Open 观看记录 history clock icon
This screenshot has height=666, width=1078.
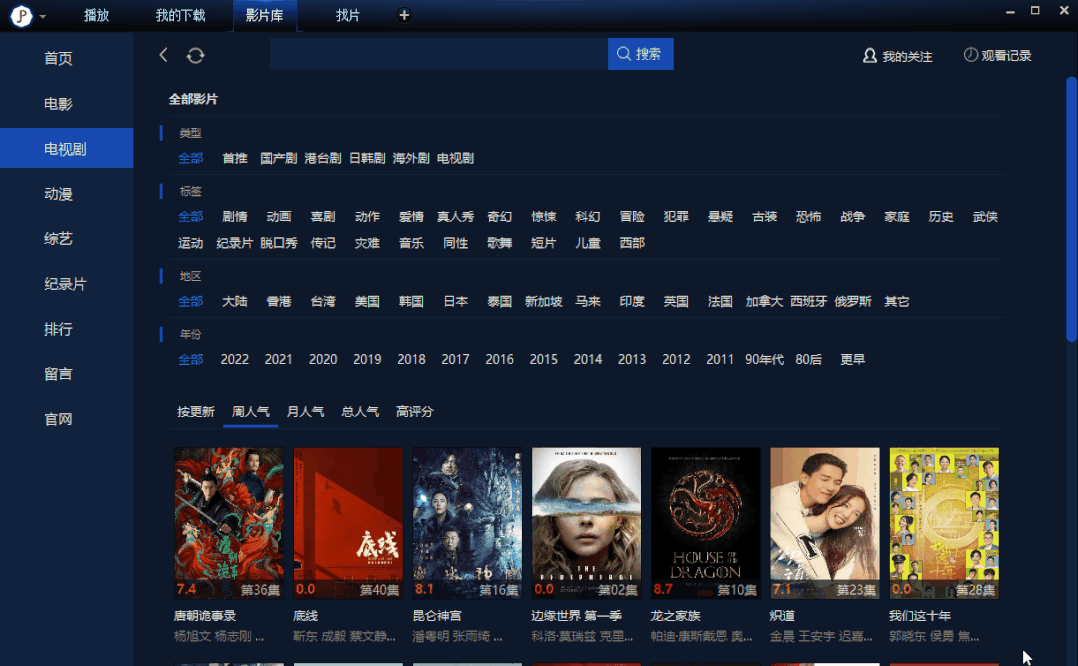[x=970, y=55]
